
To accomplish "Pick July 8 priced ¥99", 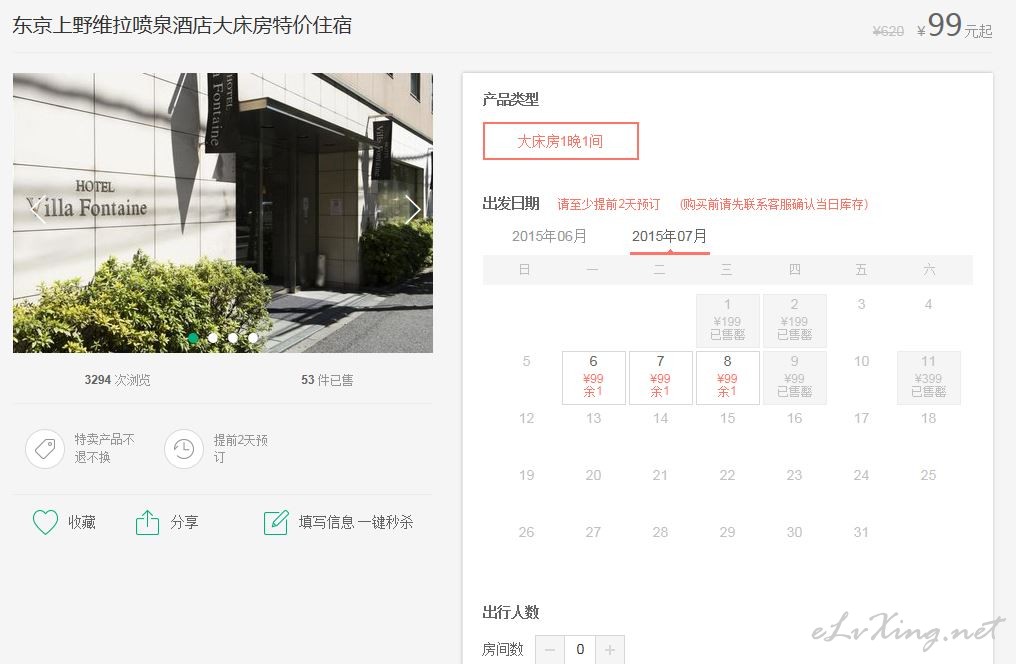I will 727,378.
